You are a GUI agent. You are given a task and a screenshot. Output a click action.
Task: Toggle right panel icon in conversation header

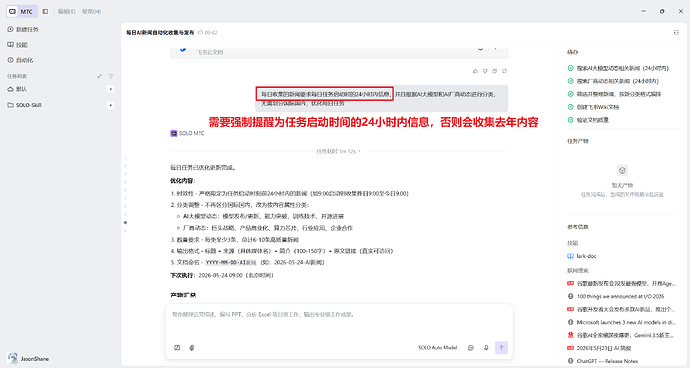pos(676,33)
